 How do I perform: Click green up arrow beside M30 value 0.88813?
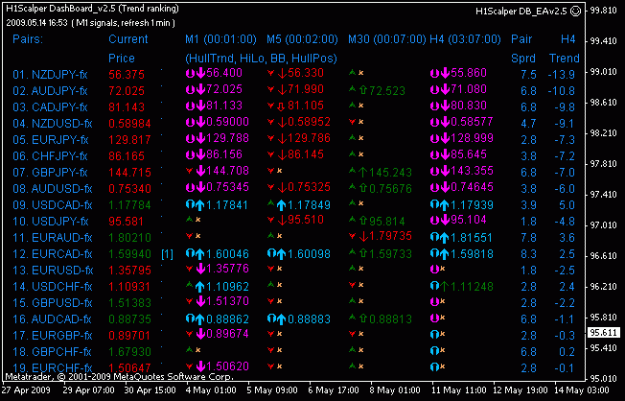[x=363, y=319]
